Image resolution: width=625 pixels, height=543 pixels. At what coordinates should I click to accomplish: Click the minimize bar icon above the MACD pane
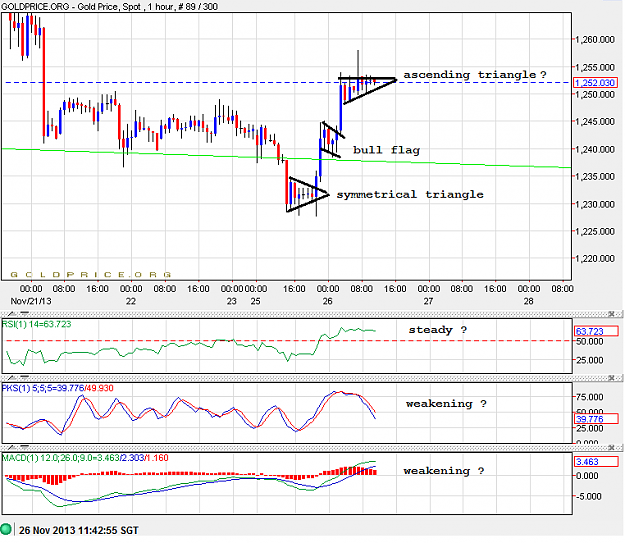click(x=24, y=447)
